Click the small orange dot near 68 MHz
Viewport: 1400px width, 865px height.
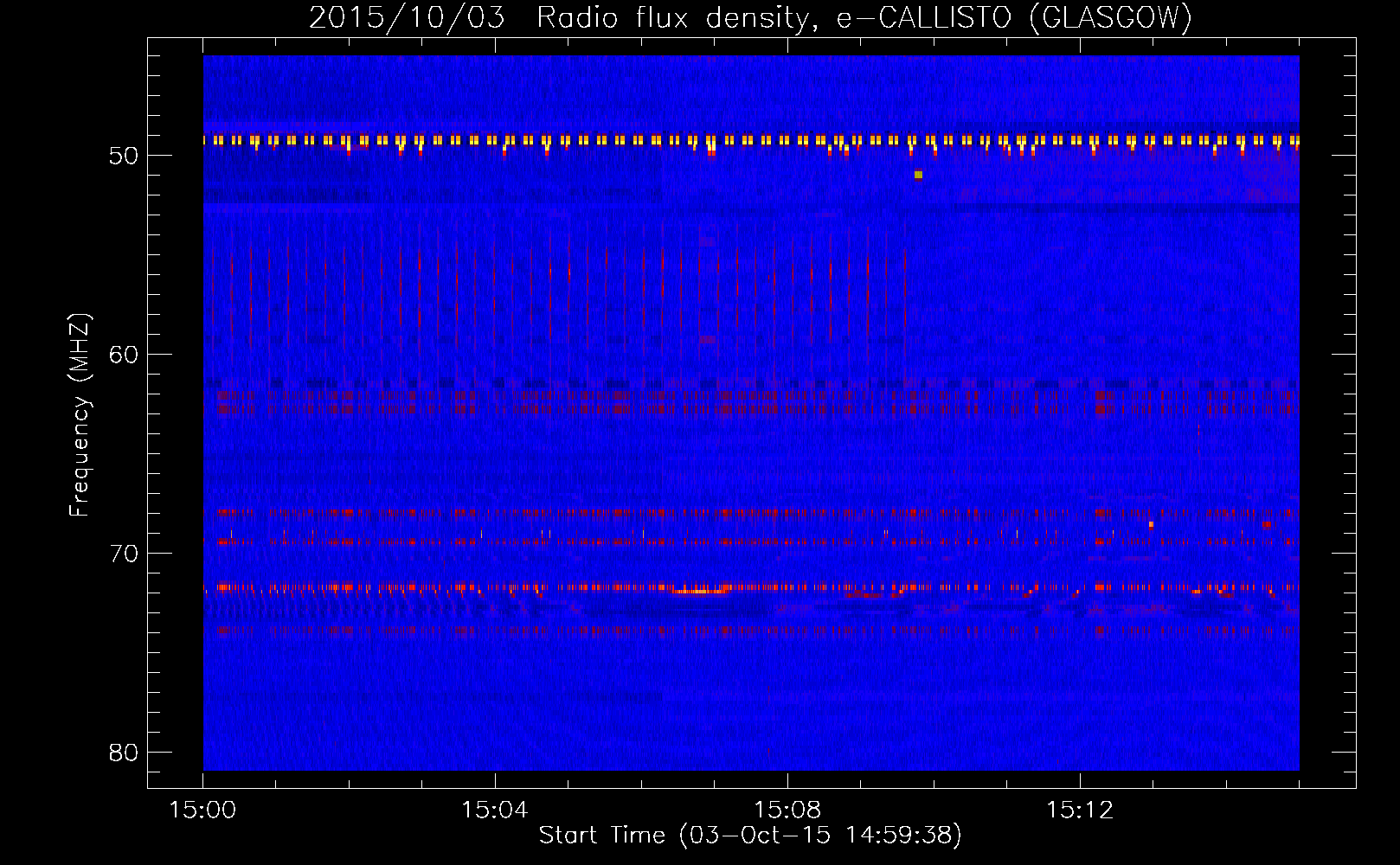(1151, 524)
